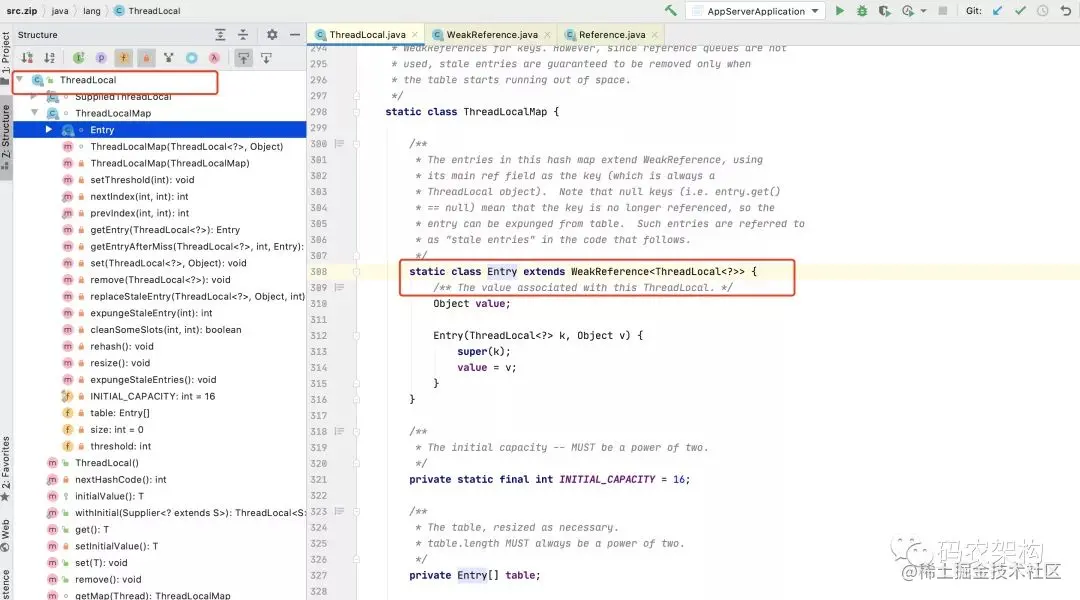
Task: Select nextHashCode(): int method
Action: click(x=121, y=479)
